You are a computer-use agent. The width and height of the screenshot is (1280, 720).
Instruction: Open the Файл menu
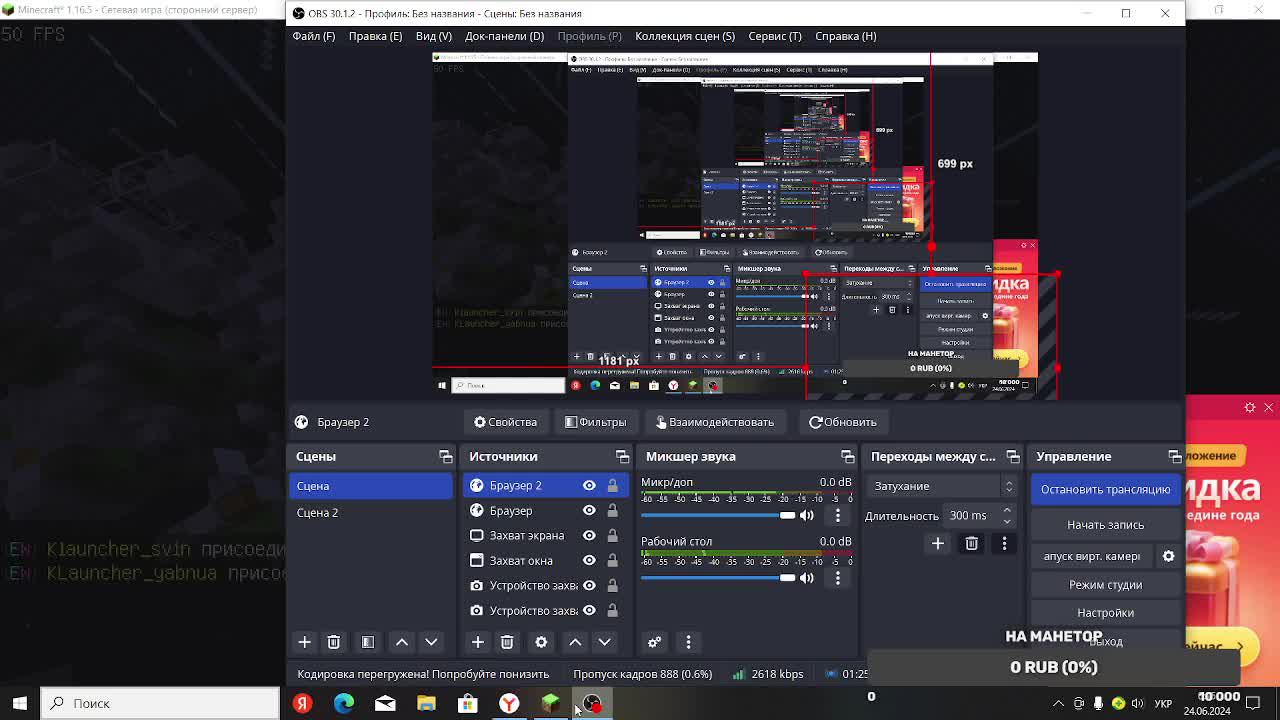pyautogui.click(x=314, y=36)
